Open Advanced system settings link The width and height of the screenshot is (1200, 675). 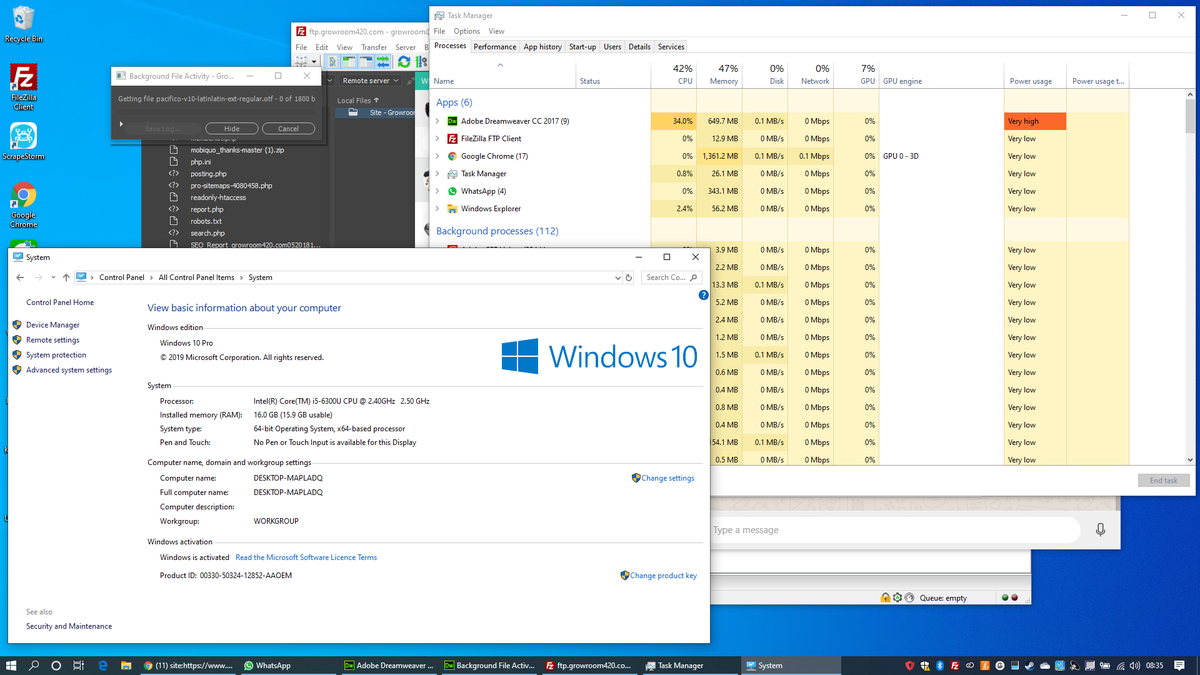pyautogui.click(x=69, y=370)
